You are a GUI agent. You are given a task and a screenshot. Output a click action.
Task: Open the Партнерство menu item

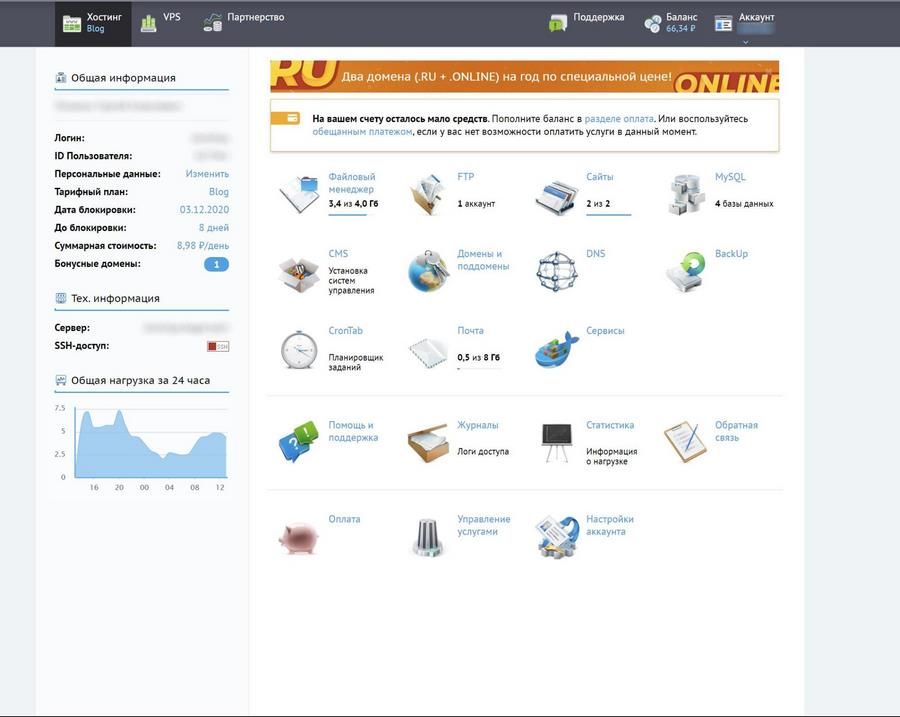[244, 23]
